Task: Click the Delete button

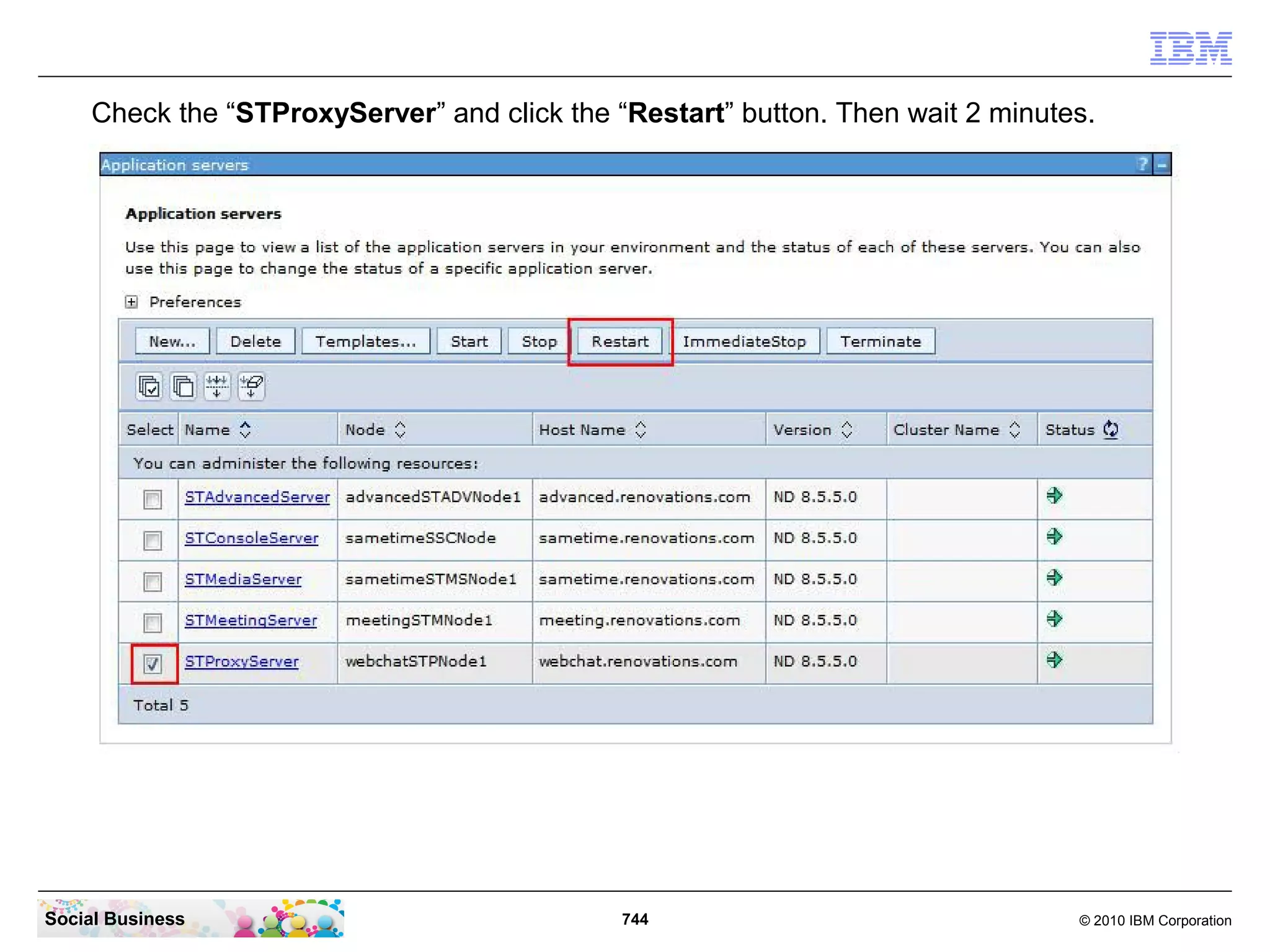Action: point(255,342)
